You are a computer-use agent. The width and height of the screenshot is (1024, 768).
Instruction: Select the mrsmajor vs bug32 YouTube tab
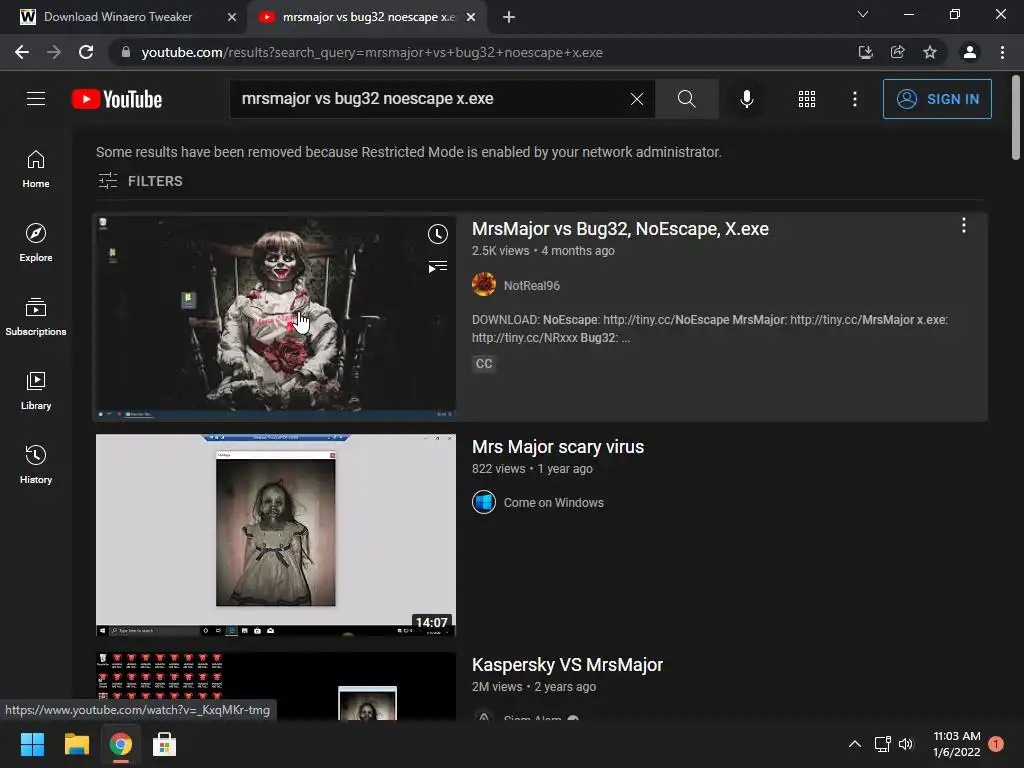click(368, 17)
